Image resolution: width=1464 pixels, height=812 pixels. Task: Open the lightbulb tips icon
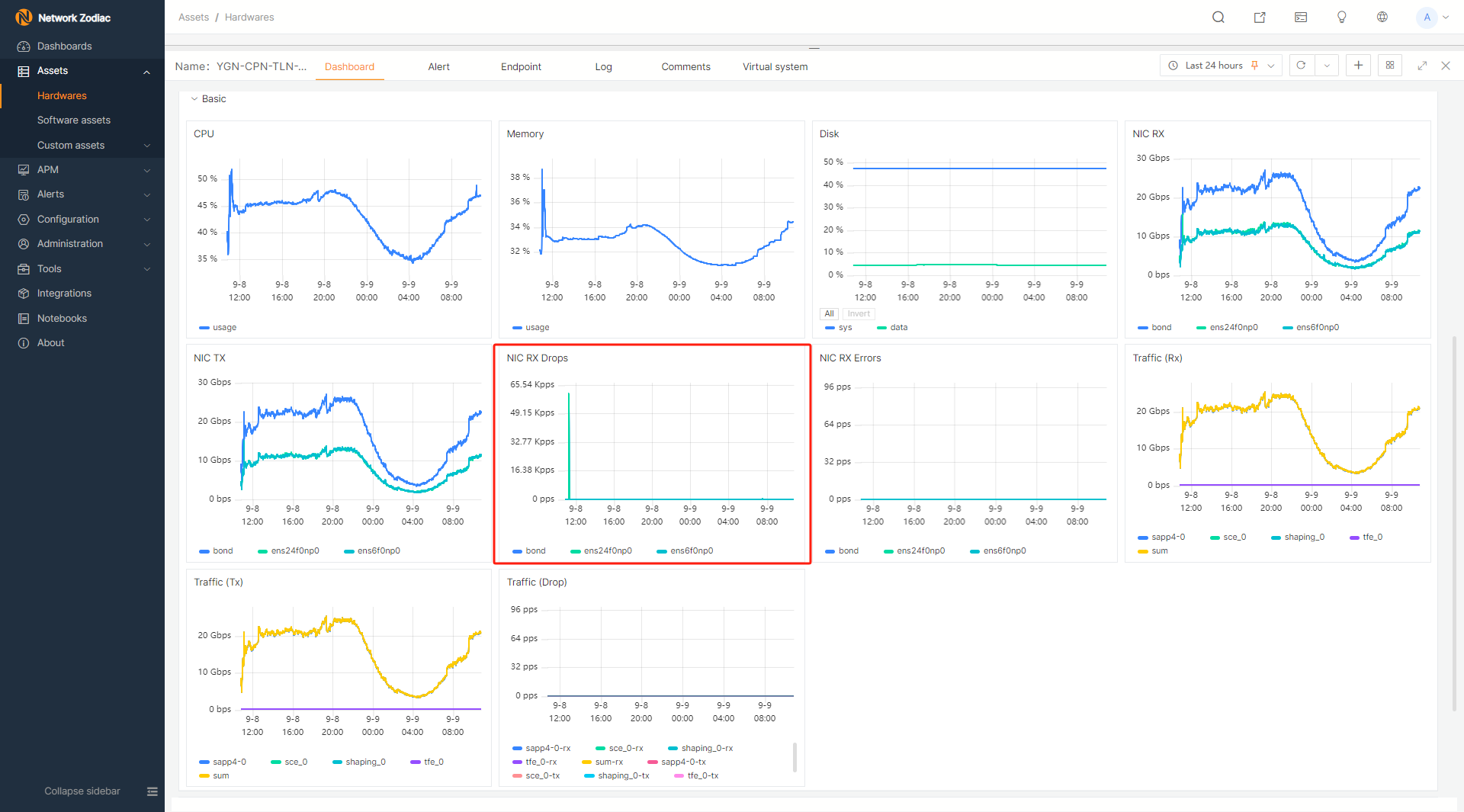pyautogui.click(x=1341, y=18)
